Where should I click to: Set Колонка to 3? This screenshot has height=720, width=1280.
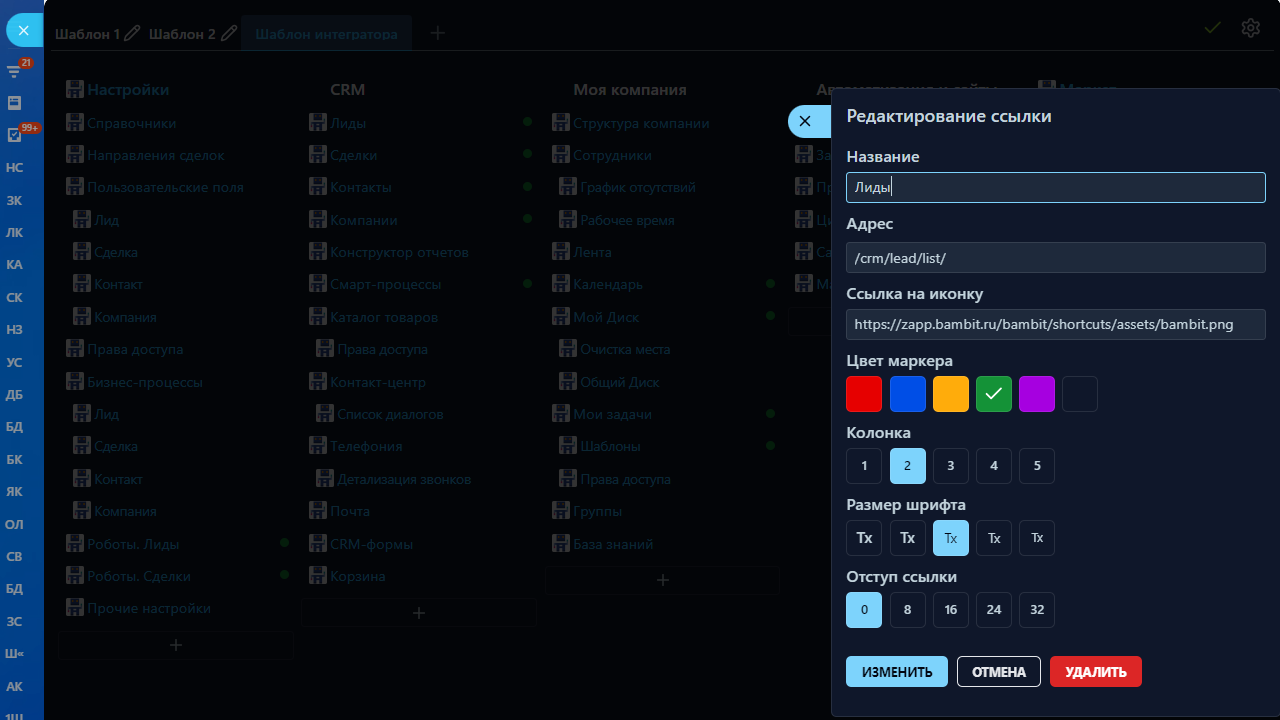[x=951, y=466]
